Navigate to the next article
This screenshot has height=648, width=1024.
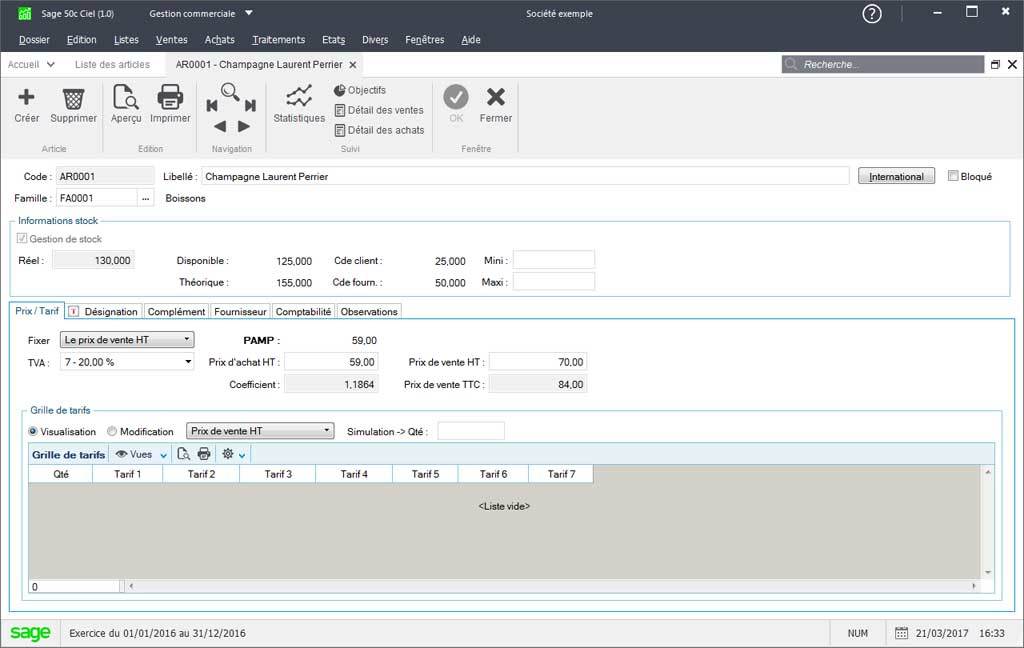(x=244, y=126)
